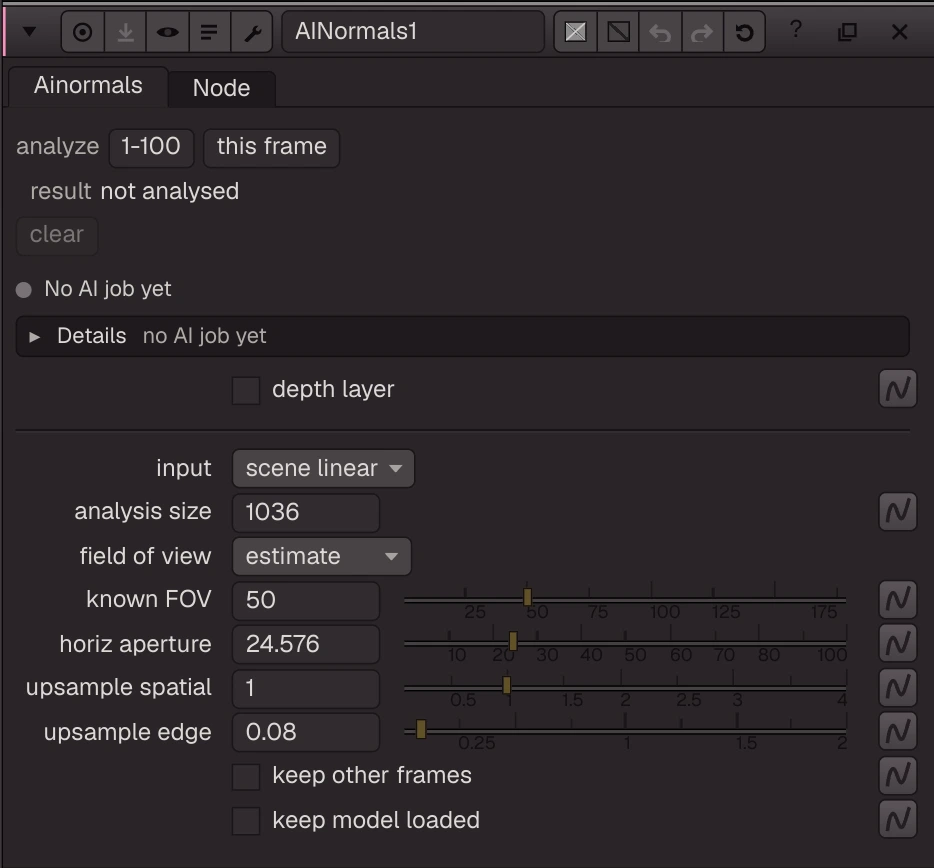The width and height of the screenshot is (934, 868).
Task: Open the input scene linear dropdown
Action: click(323, 468)
